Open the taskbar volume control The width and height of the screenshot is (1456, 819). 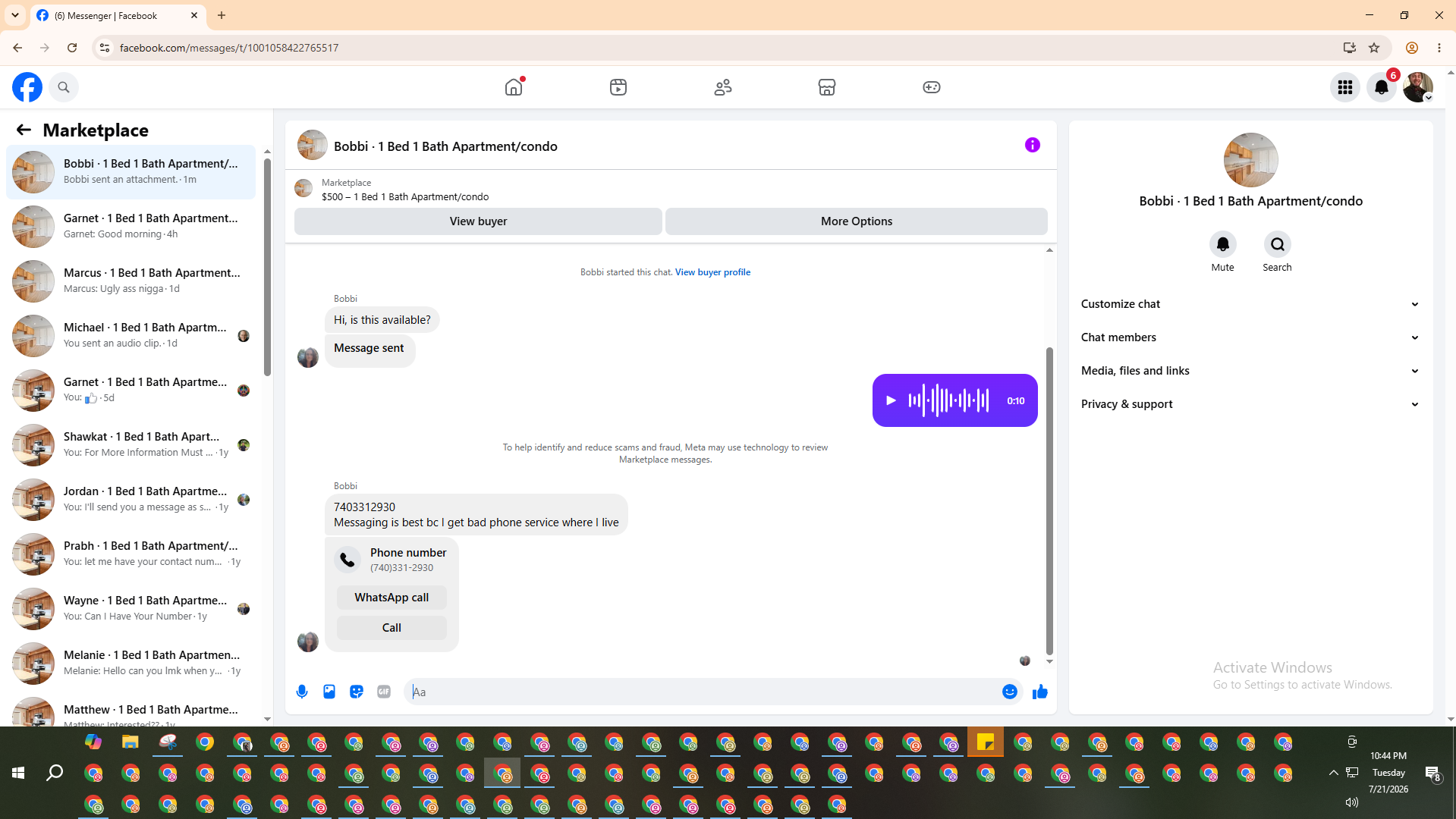1352,802
